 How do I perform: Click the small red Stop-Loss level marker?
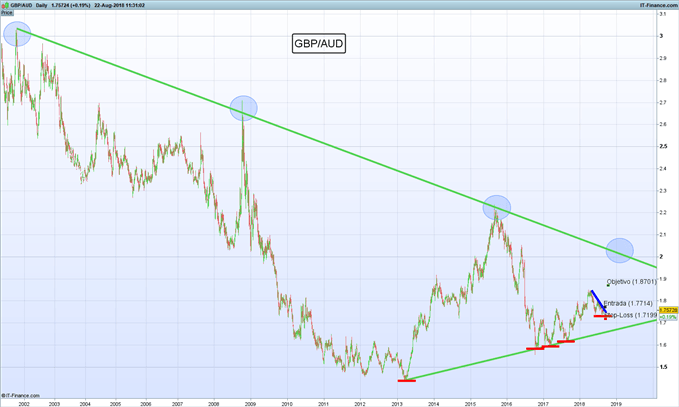(x=605, y=319)
